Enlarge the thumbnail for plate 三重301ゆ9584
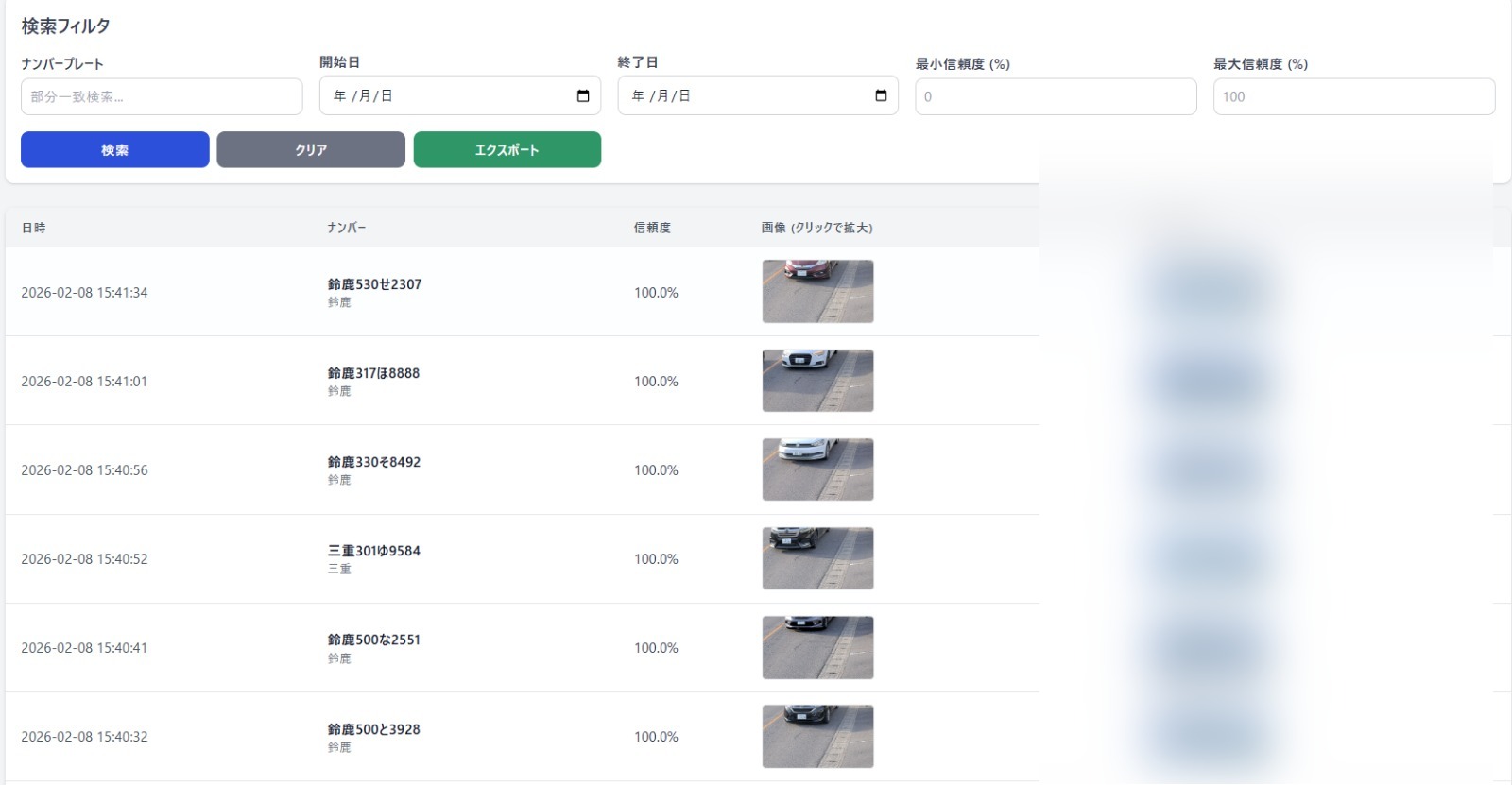The width and height of the screenshot is (1512, 785). [x=817, y=558]
